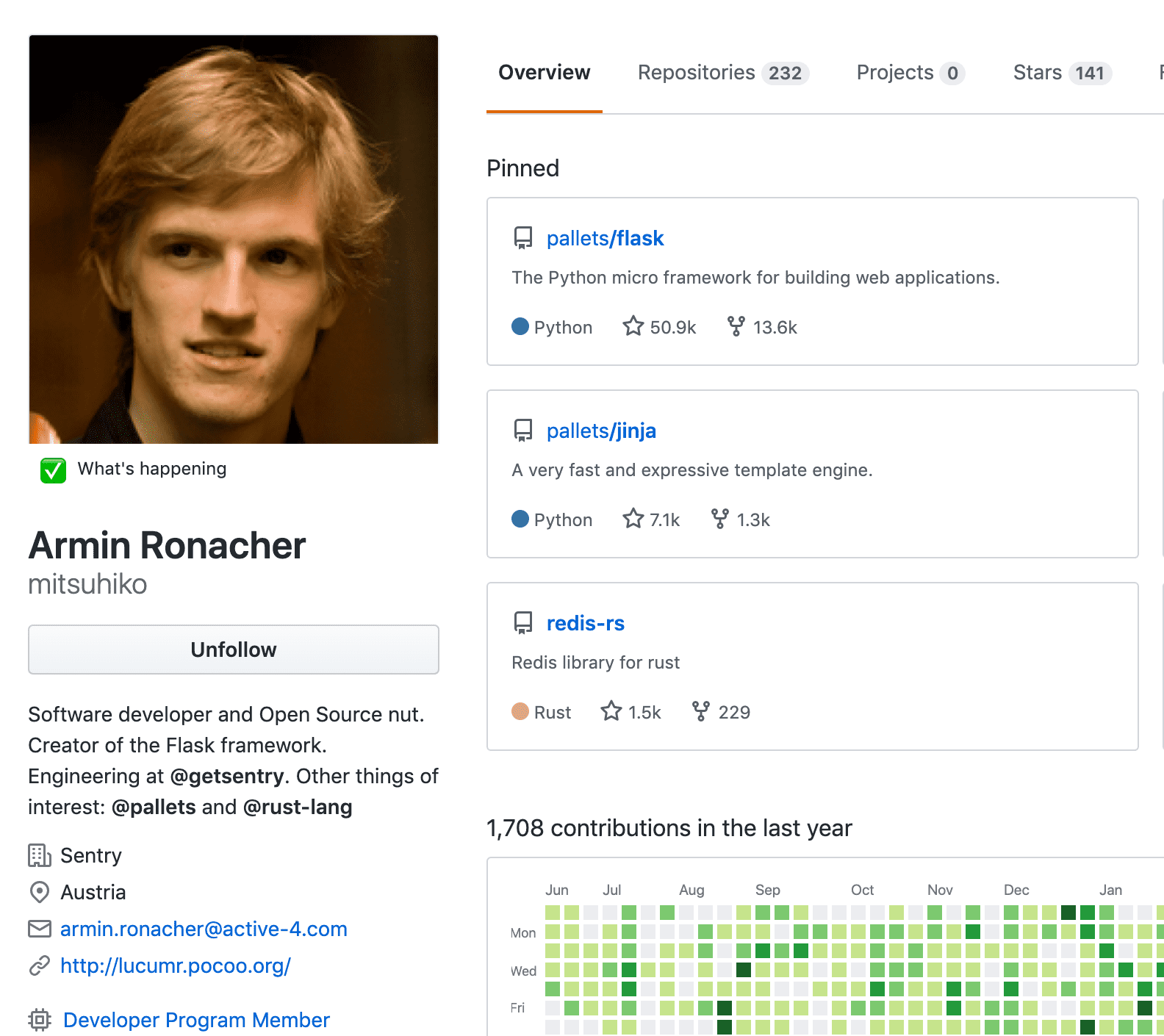The height and width of the screenshot is (1036, 1164).
Task: Open the redis-rs repository link
Action: [x=586, y=623]
